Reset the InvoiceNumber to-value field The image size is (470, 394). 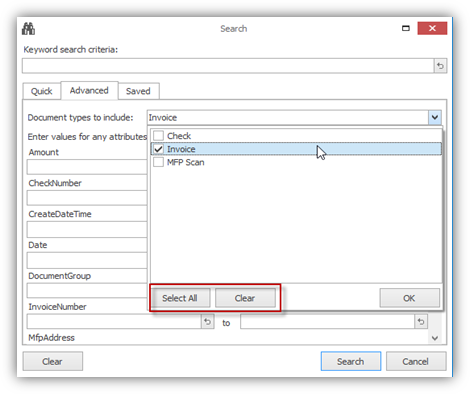tap(421, 322)
